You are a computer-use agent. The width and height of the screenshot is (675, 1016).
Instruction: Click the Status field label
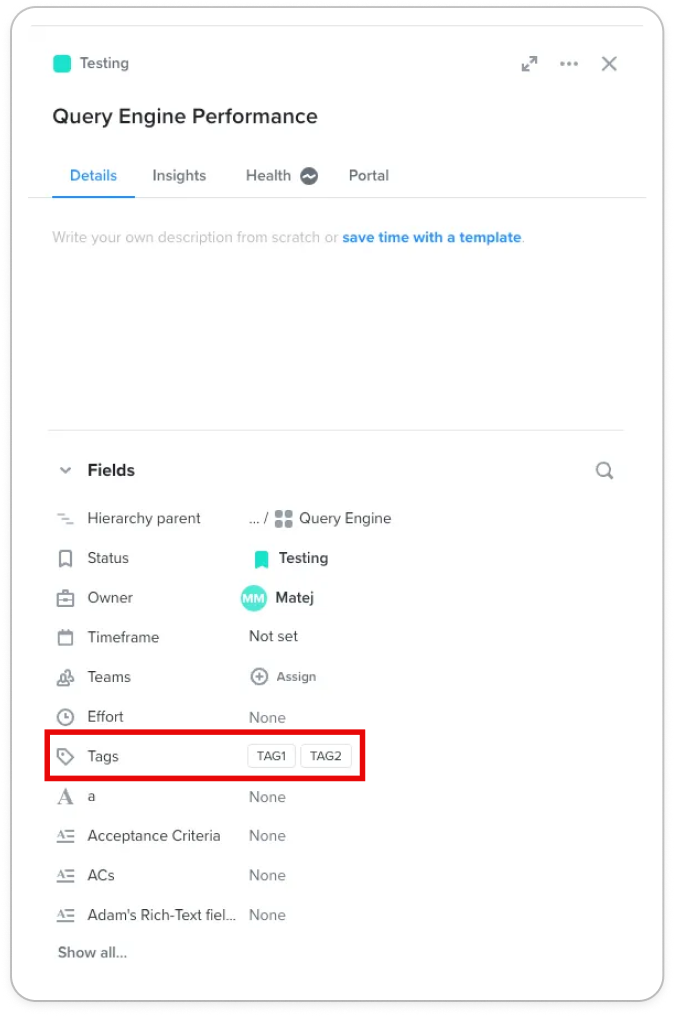pos(108,558)
